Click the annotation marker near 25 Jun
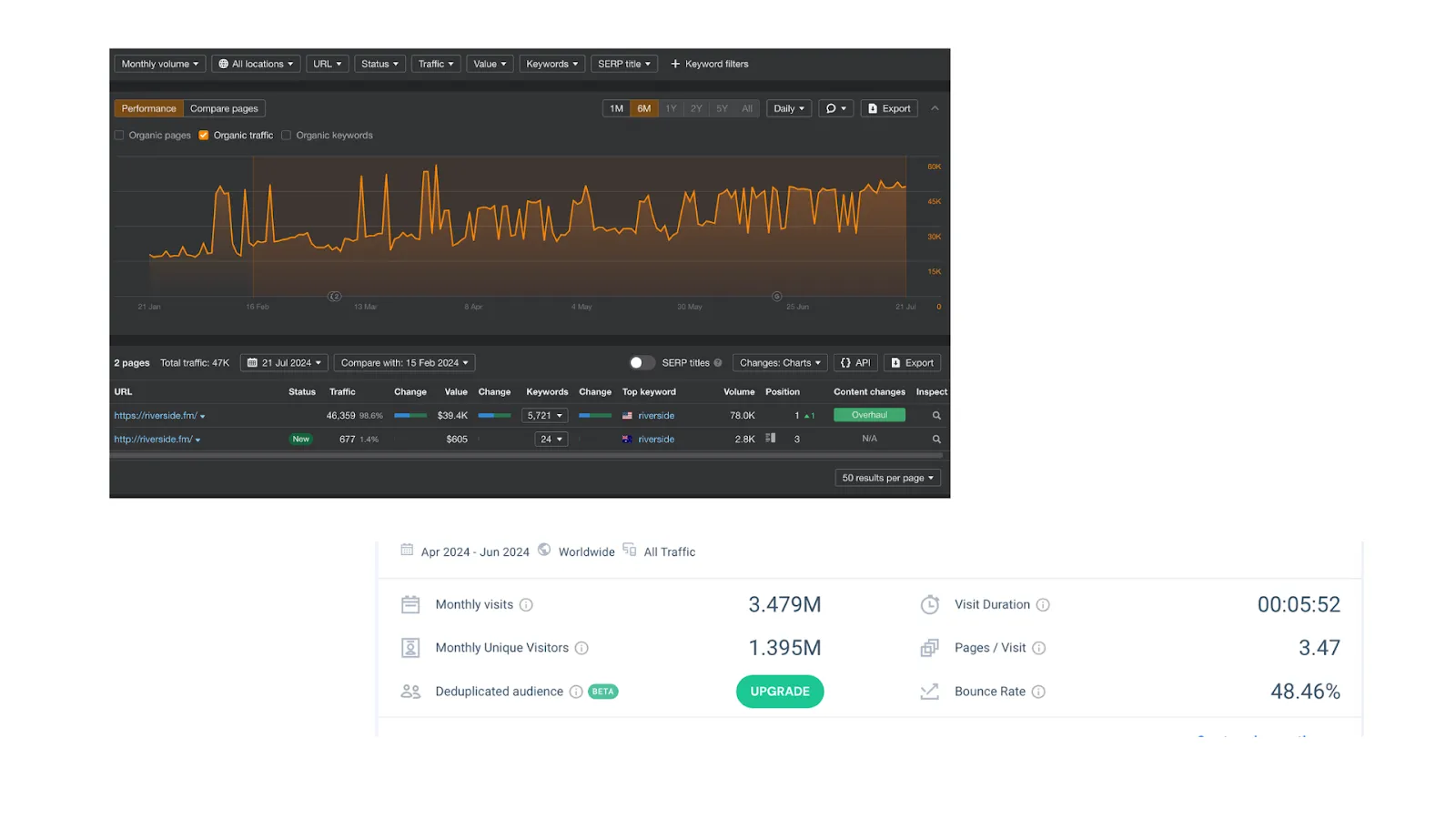Screen dimensions: 1456x819 (x=776, y=297)
